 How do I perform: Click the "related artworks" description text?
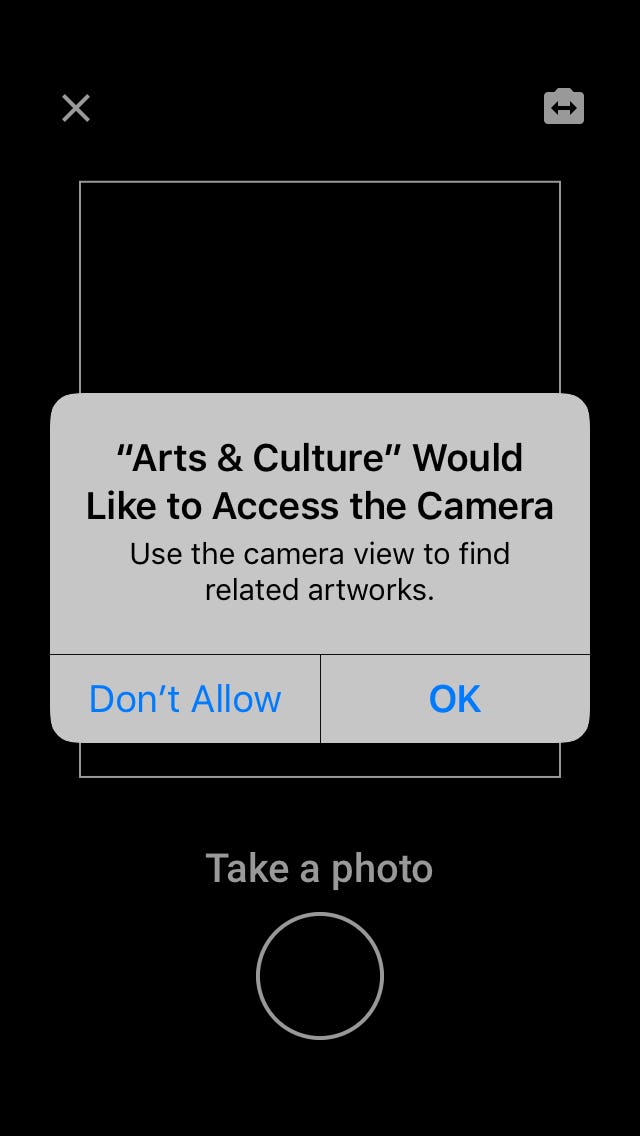[x=320, y=590]
